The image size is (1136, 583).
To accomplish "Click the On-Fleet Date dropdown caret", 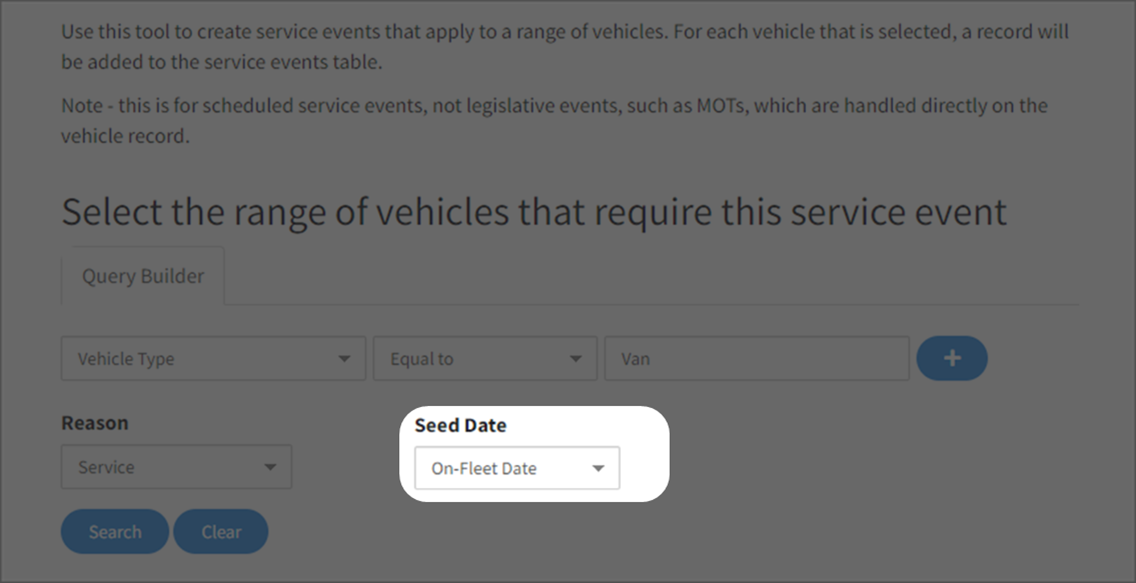I will (598, 468).
